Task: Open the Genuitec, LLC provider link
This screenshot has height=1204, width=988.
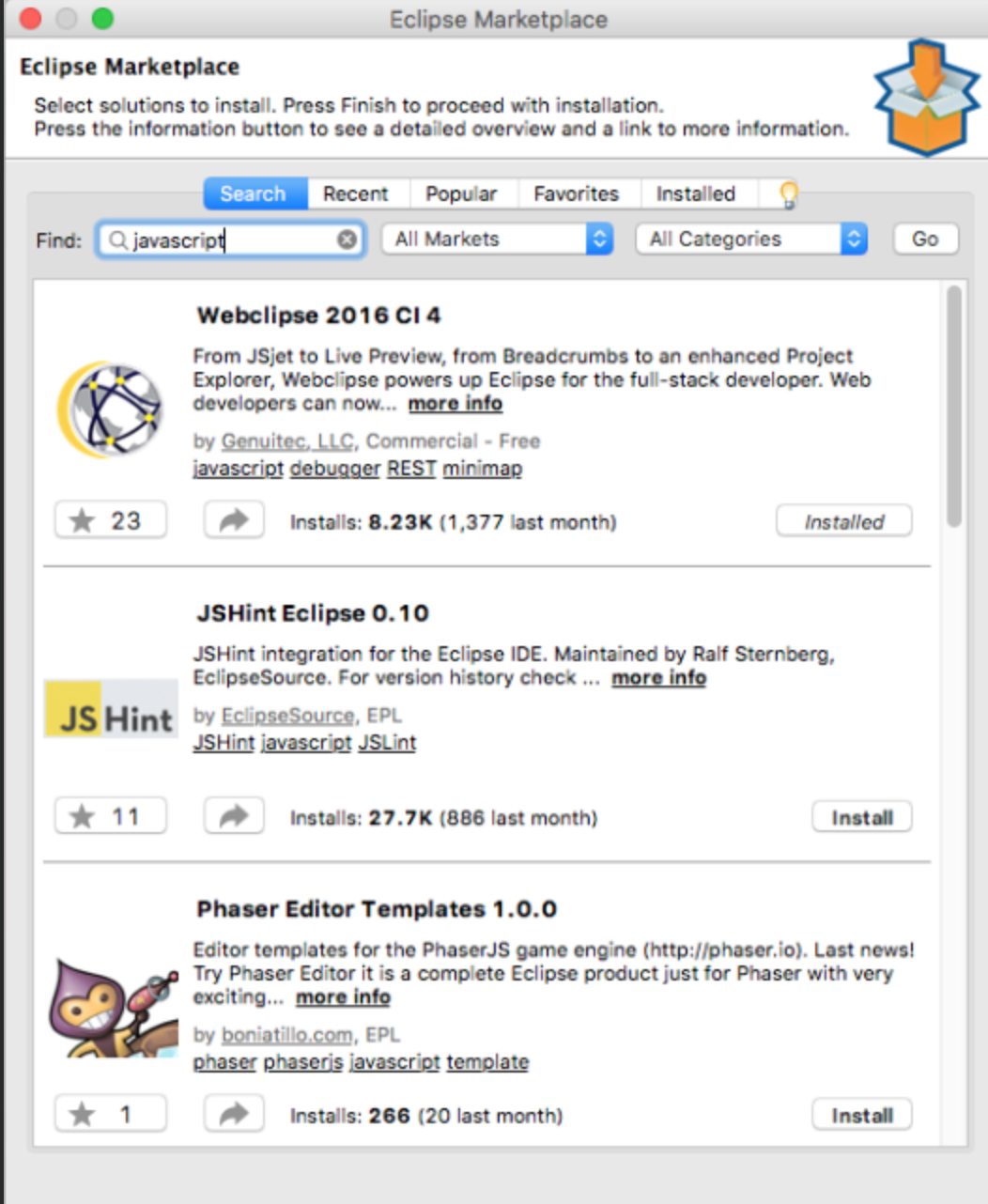Action: (287, 441)
